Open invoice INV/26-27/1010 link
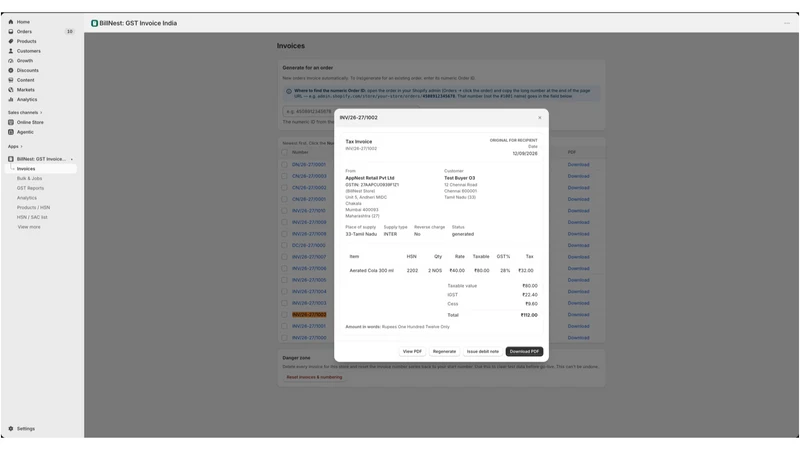 pos(309,211)
